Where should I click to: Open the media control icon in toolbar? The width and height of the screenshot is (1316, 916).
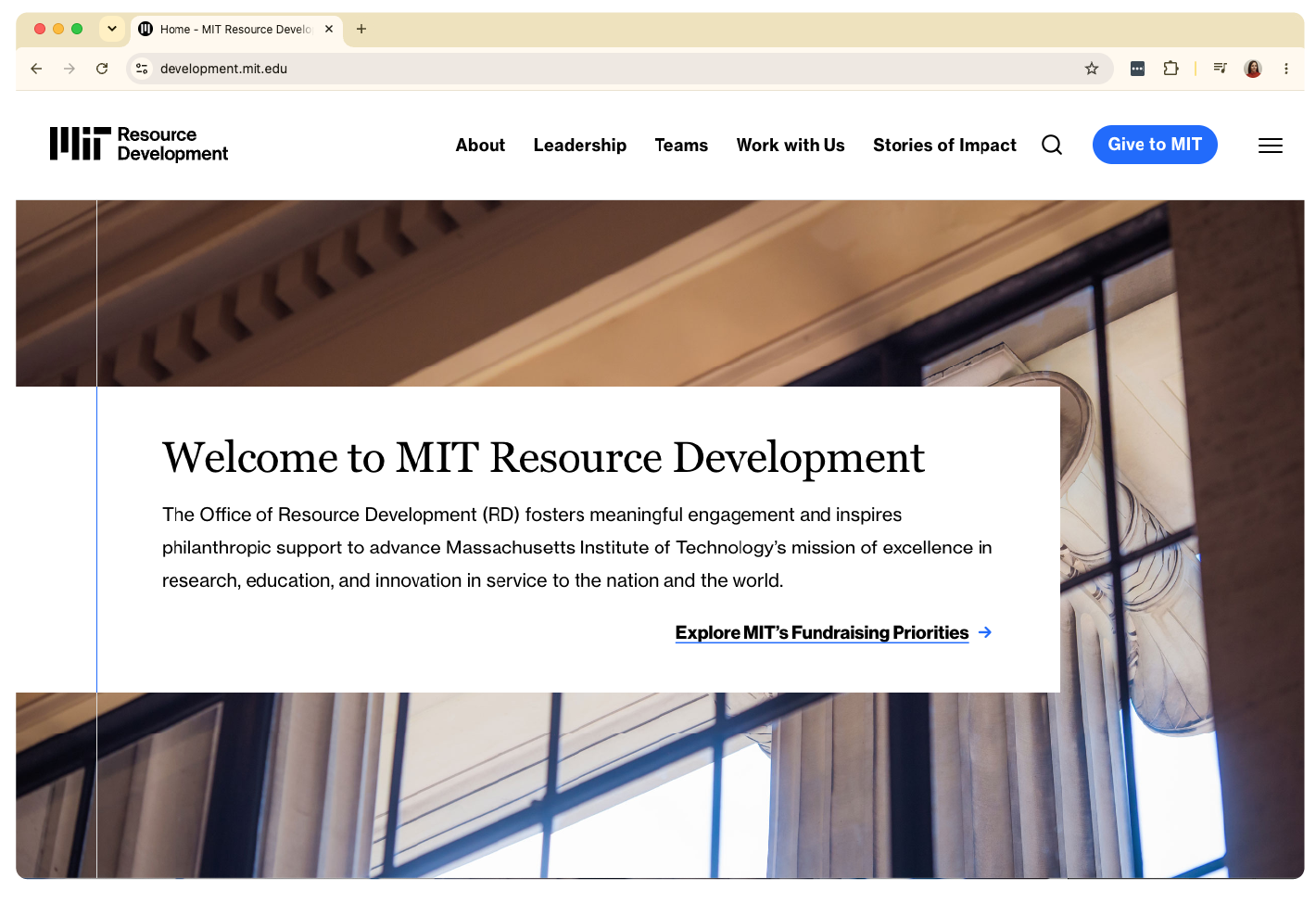point(1220,68)
